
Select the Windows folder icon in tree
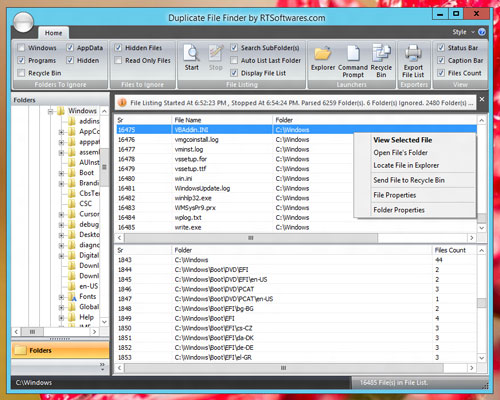(x=61, y=111)
